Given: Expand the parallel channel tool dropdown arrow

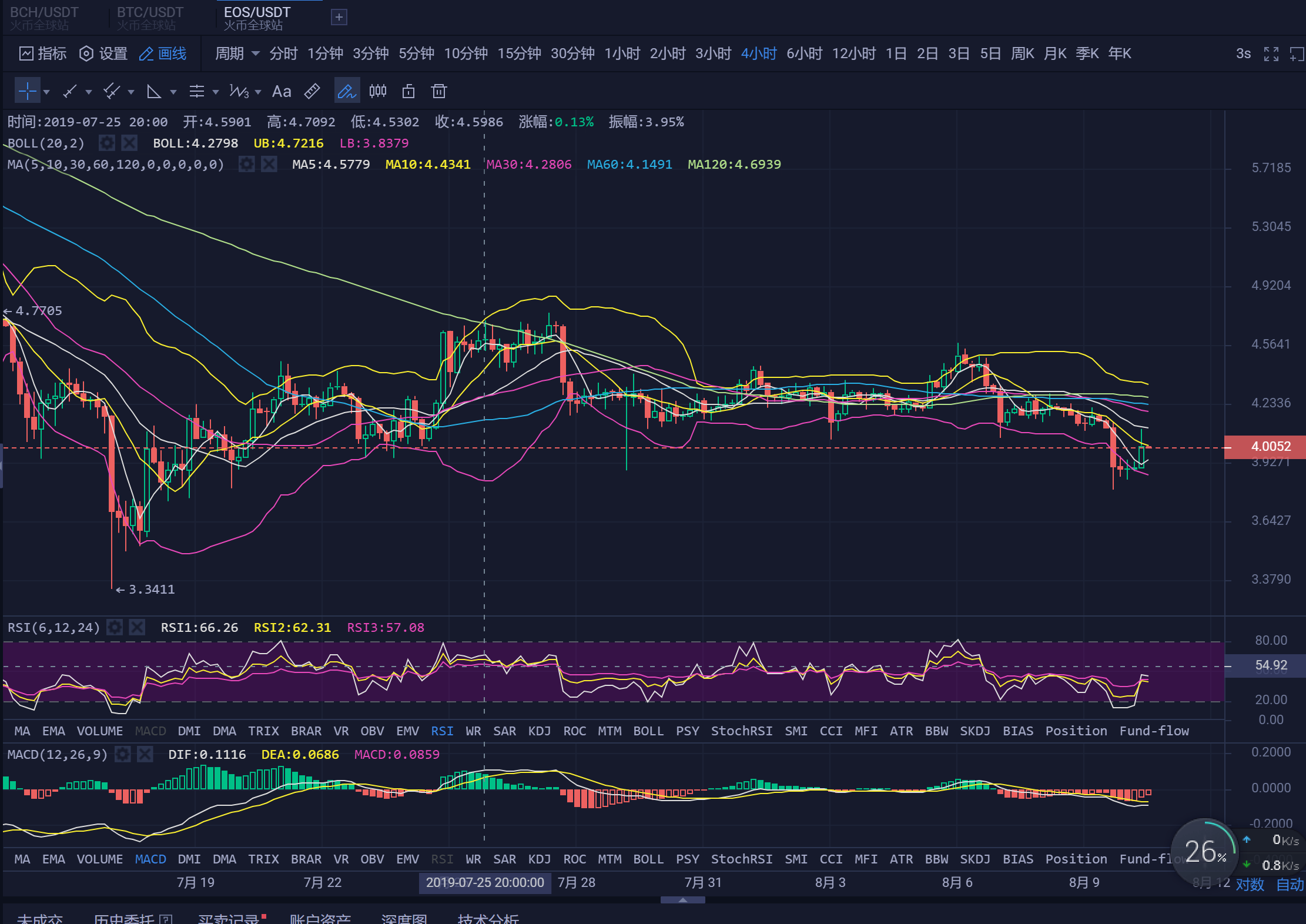Looking at the screenshot, I should (131, 92).
